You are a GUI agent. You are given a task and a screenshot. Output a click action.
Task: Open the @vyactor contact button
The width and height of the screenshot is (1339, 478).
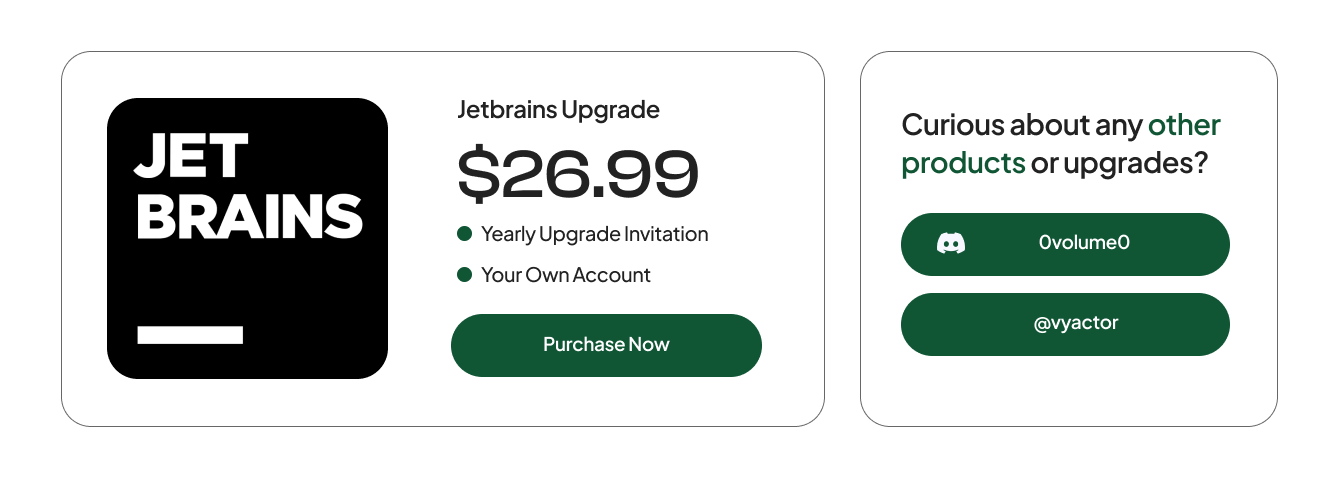pyautogui.click(x=1064, y=324)
